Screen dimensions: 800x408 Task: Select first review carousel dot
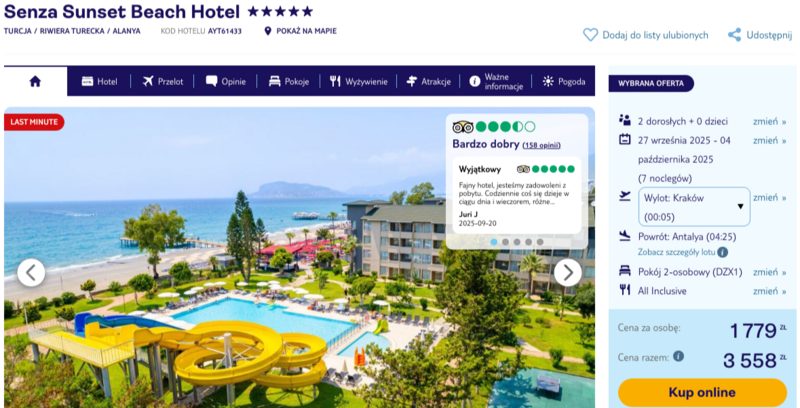click(x=493, y=242)
